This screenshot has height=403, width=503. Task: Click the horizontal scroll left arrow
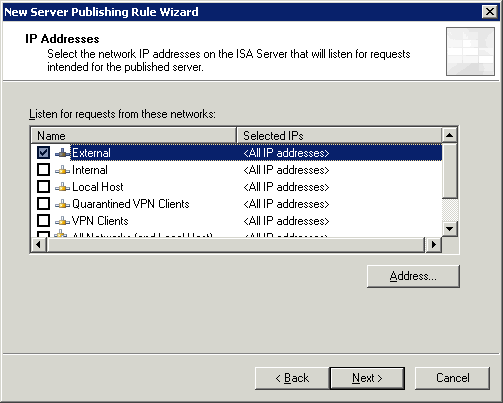(x=39, y=245)
